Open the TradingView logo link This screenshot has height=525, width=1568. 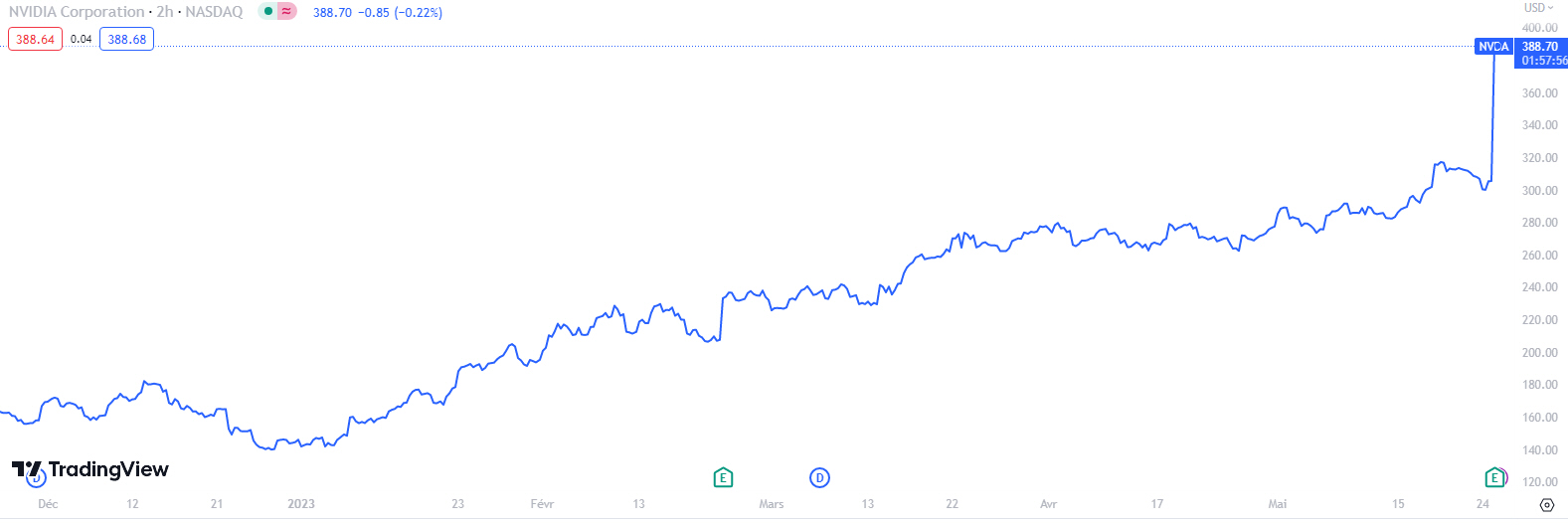(x=91, y=469)
